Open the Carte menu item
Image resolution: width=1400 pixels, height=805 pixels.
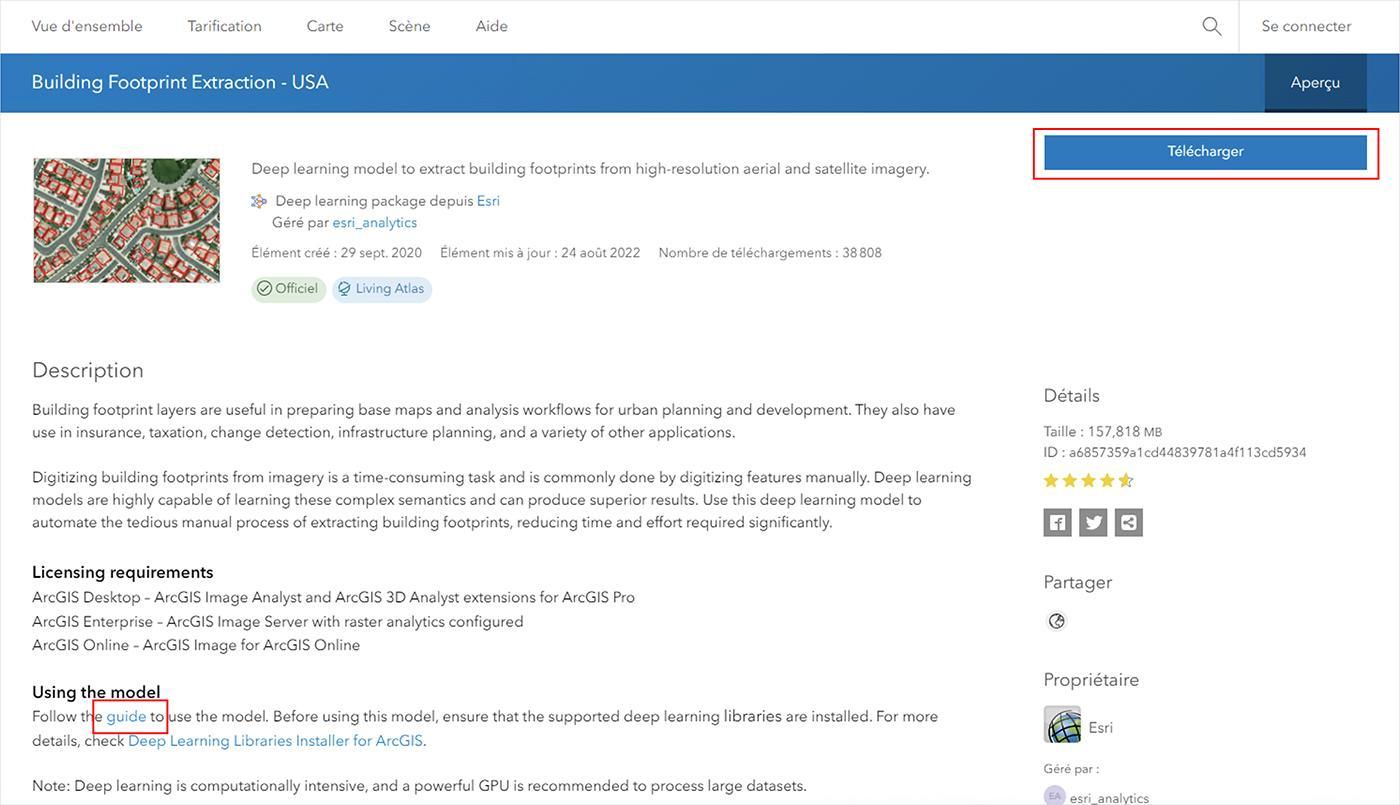(x=325, y=26)
